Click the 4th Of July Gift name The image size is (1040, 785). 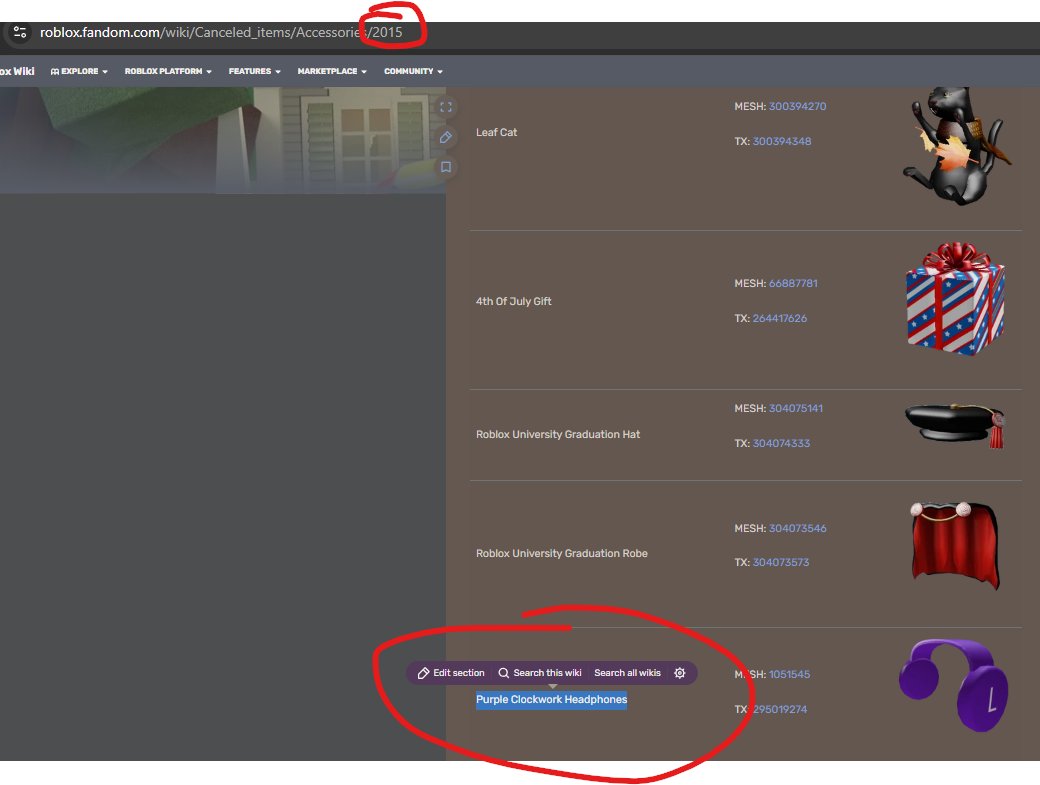[513, 301]
